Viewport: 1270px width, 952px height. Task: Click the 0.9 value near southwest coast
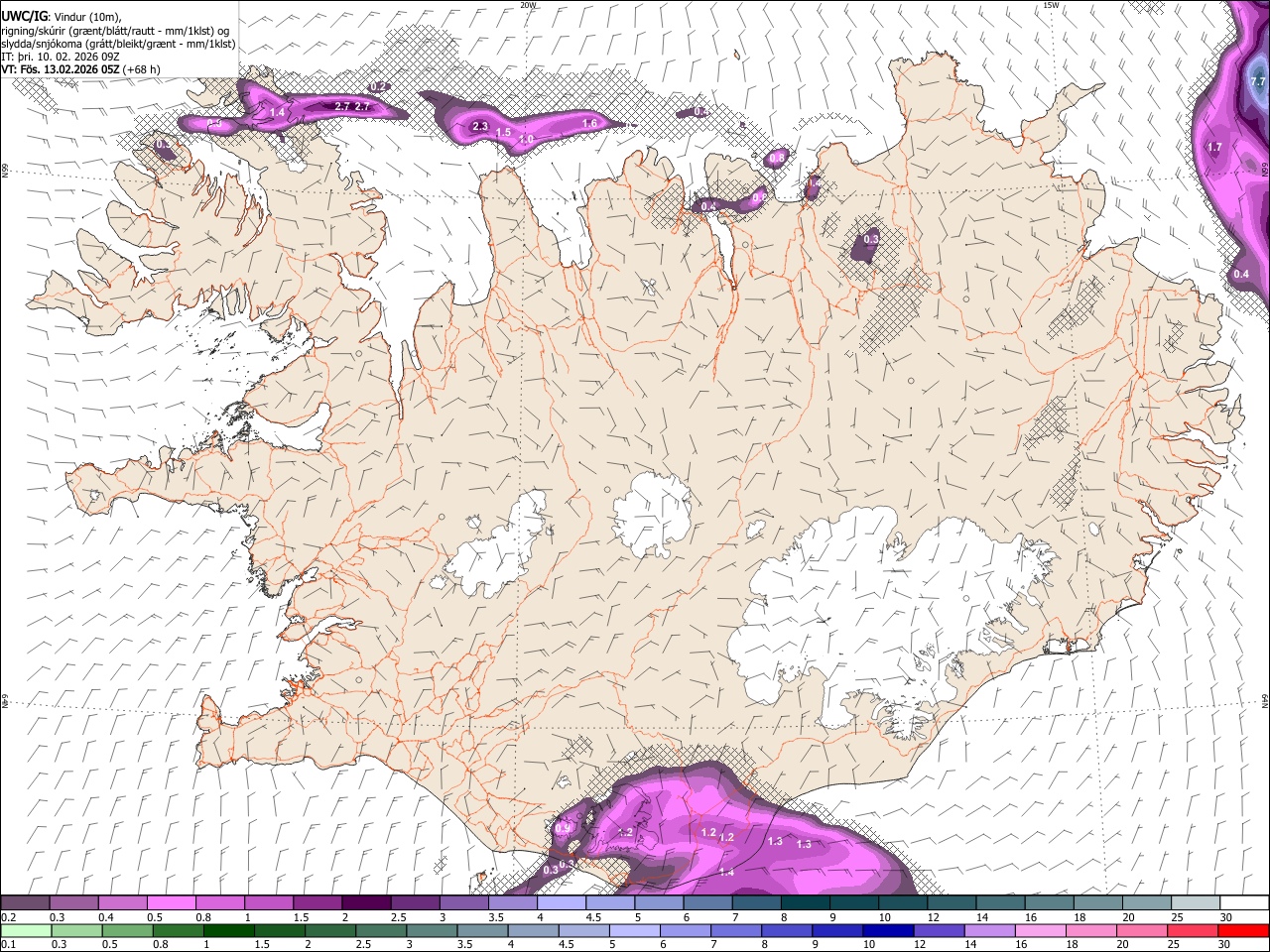[563, 828]
